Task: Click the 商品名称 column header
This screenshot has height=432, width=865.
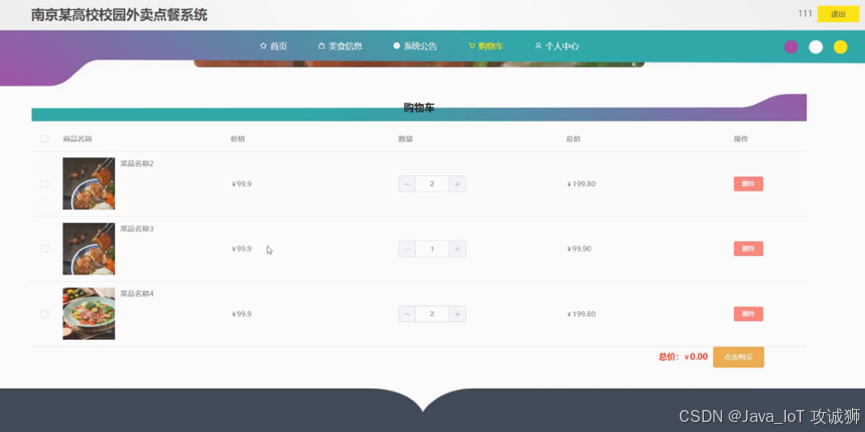Action: pos(77,139)
